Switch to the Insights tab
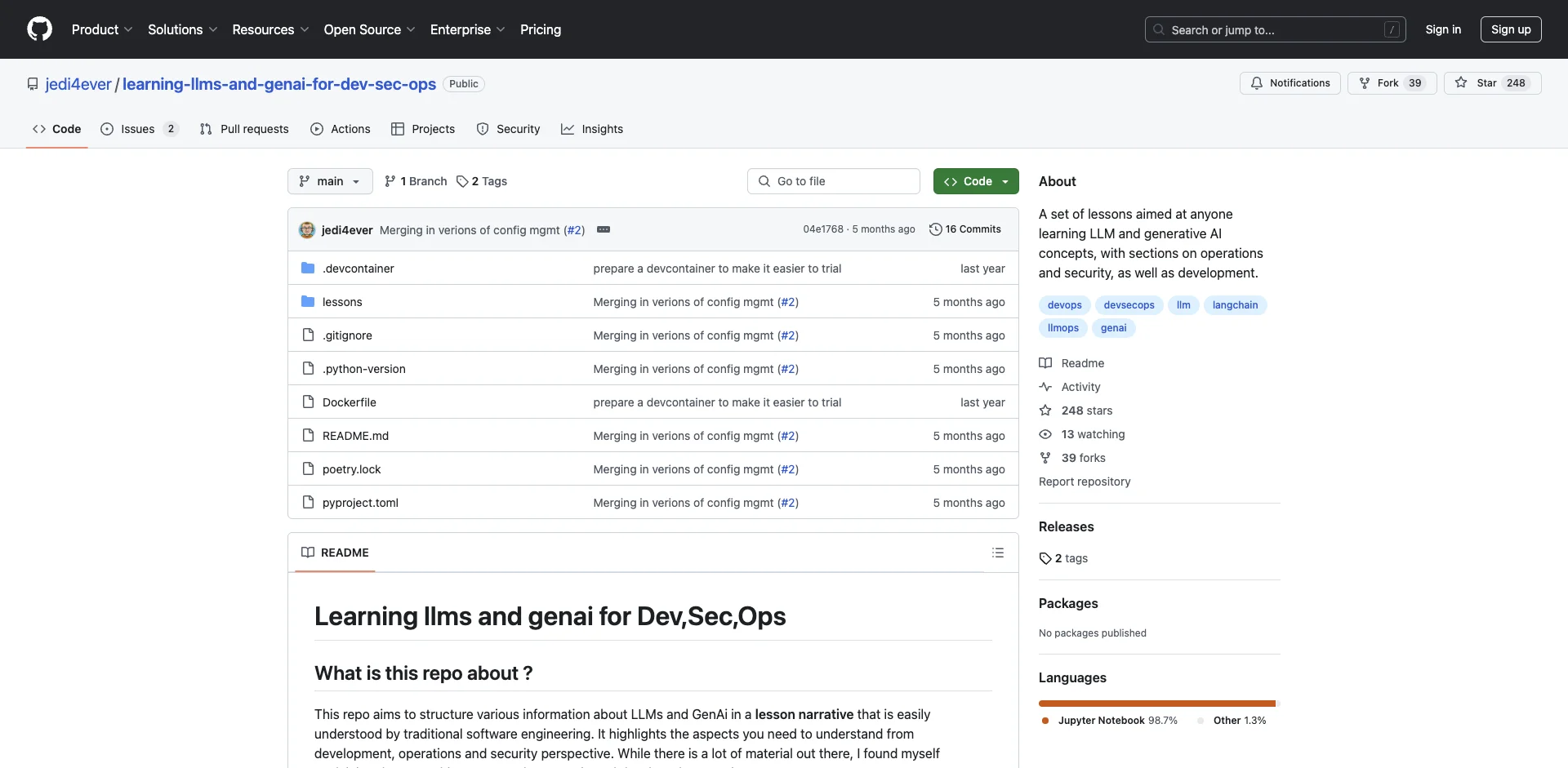The height and width of the screenshot is (768, 1568). pyautogui.click(x=592, y=129)
